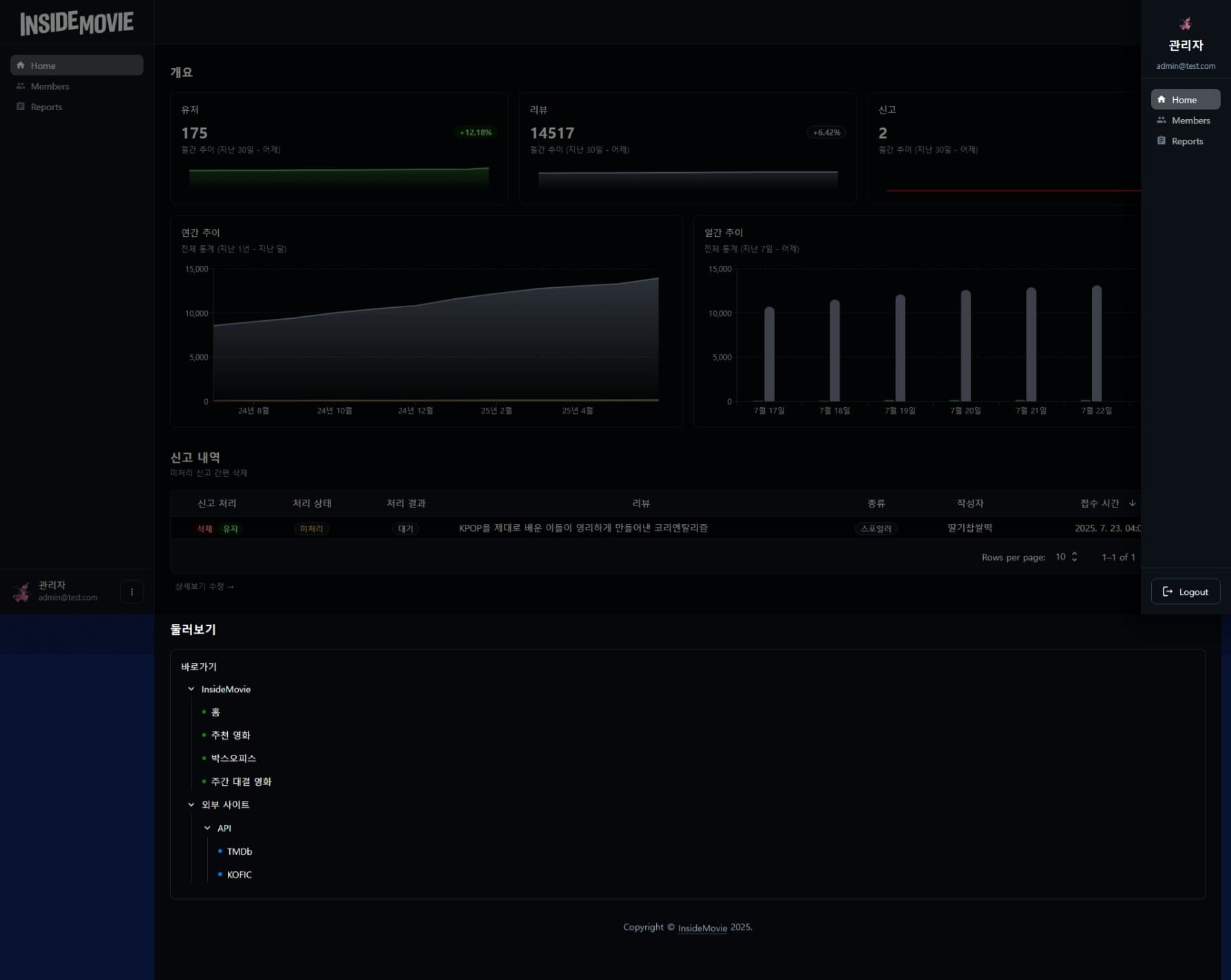
Task: Open the TMDb shortcut in the tree
Action: click(239, 852)
